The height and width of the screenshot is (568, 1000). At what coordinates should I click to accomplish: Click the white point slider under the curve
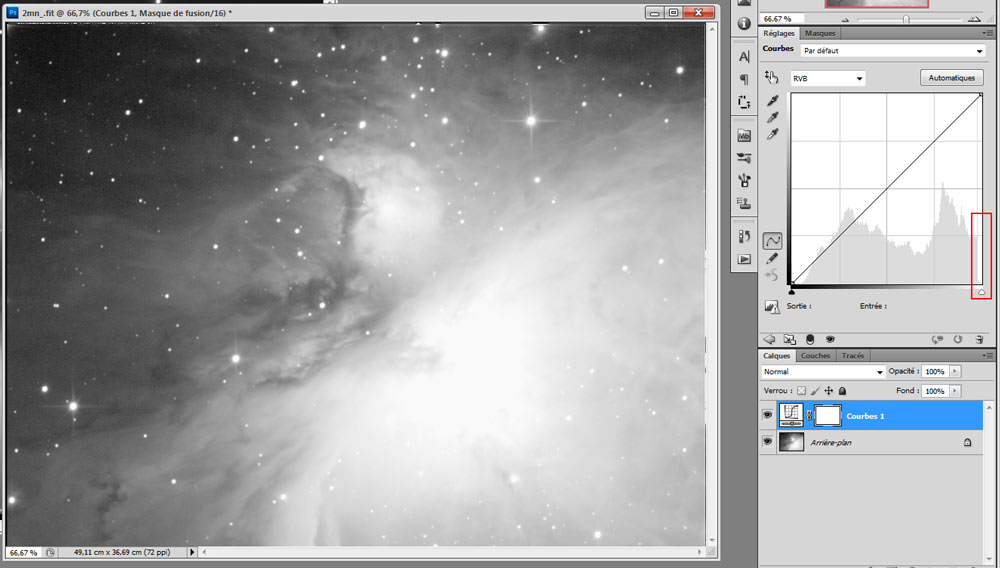[981, 292]
